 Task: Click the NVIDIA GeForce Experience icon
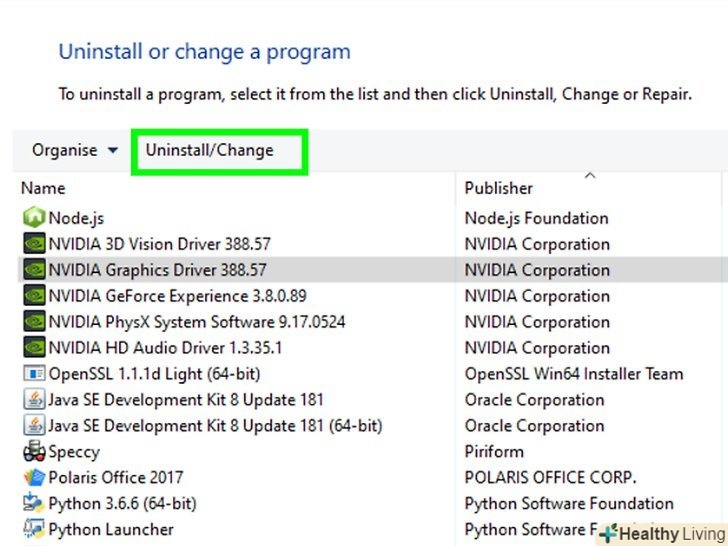point(34,296)
